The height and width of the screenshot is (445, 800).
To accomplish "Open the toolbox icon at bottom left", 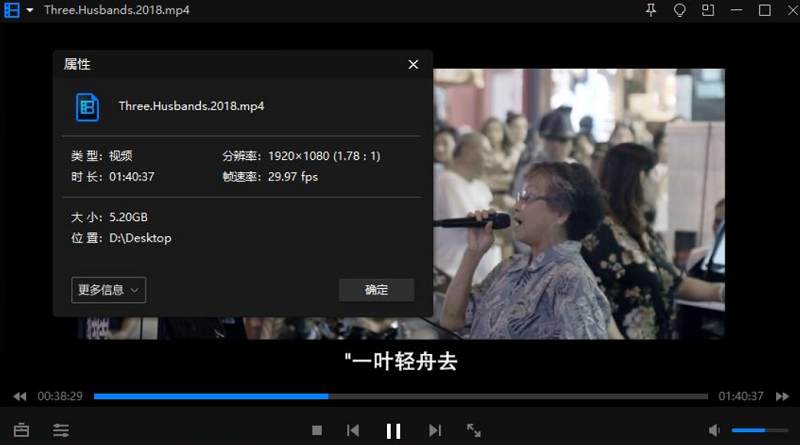I will (21, 431).
